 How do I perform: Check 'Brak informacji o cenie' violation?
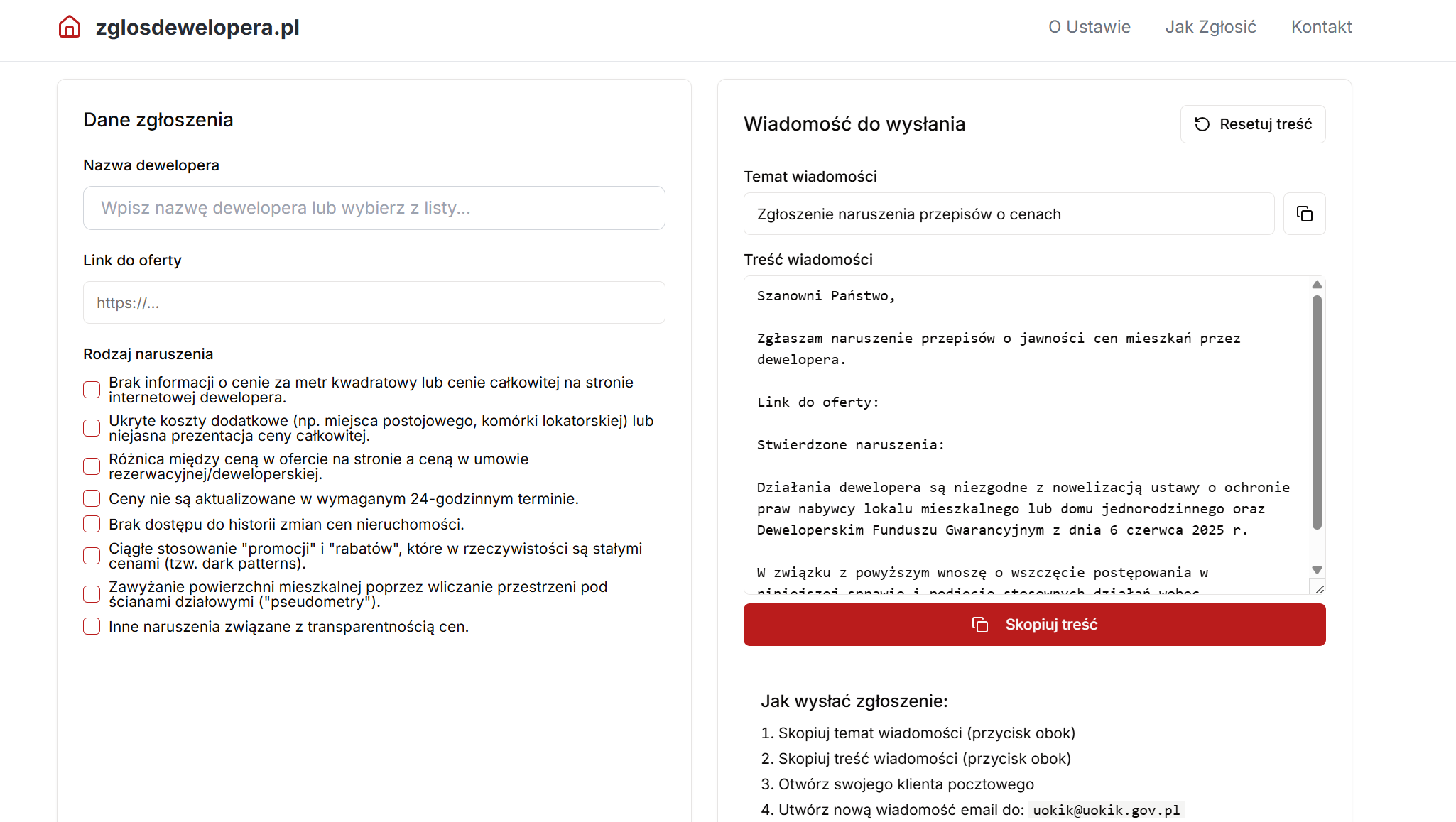pyautogui.click(x=92, y=390)
